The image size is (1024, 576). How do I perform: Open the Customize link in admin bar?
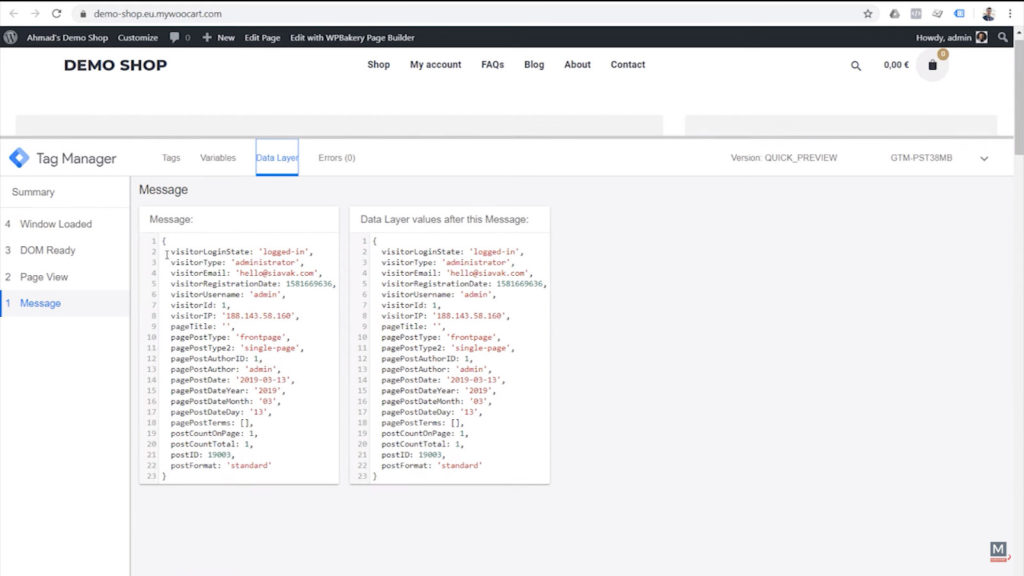[x=137, y=37]
